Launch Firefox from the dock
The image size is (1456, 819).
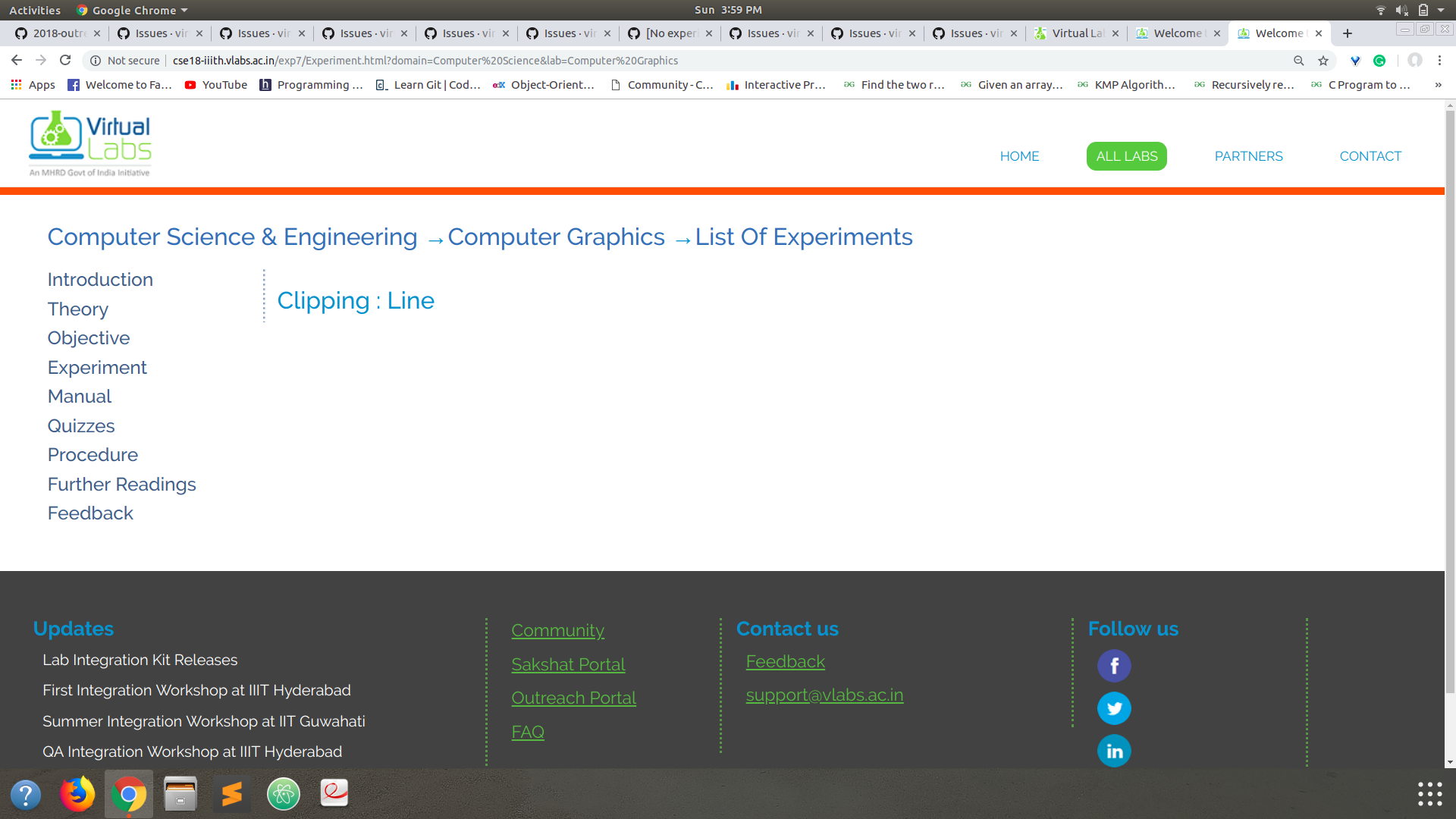click(x=77, y=794)
